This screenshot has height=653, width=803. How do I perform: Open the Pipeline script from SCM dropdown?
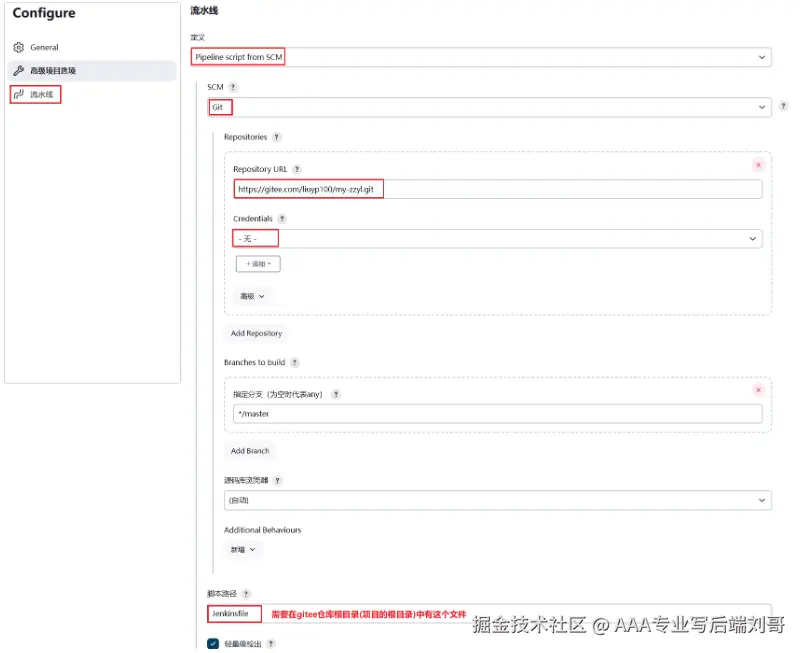coord(481,57)
